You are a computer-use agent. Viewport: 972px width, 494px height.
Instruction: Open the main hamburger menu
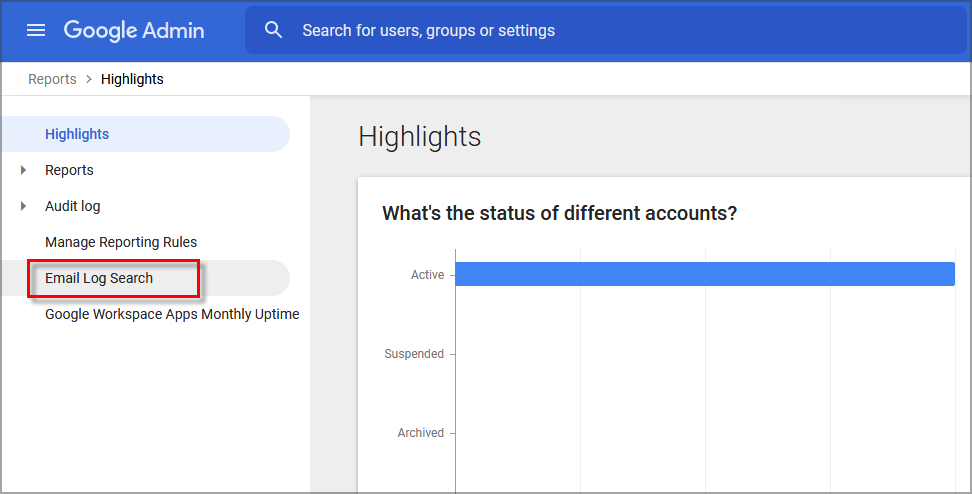(x=36, y=30)
